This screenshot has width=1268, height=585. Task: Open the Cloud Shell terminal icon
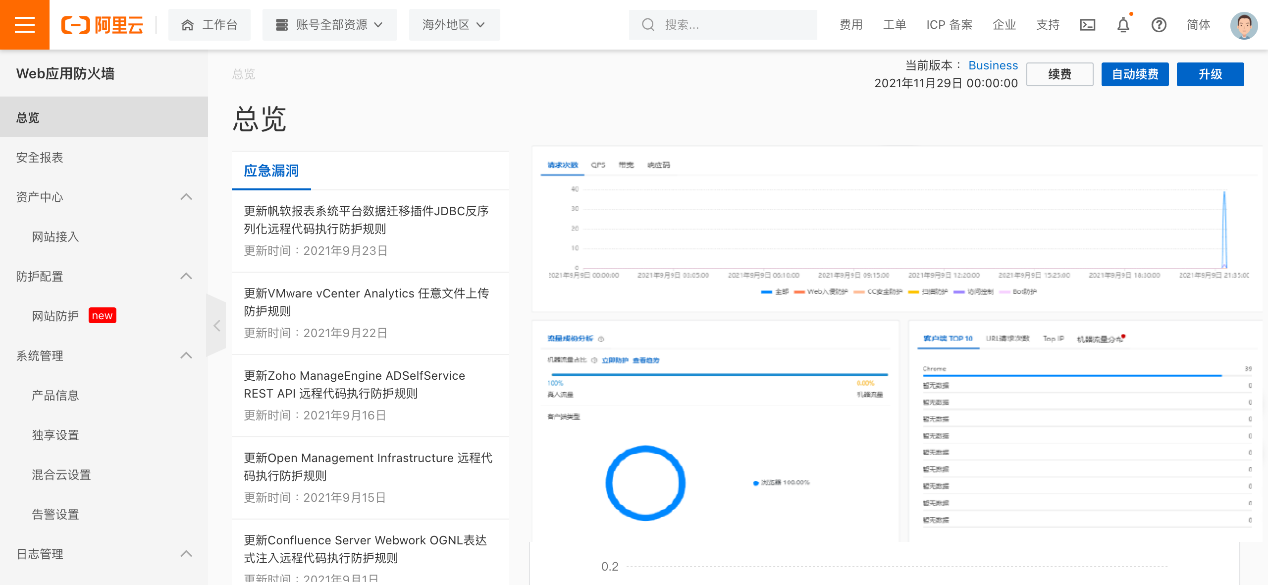1088,25
